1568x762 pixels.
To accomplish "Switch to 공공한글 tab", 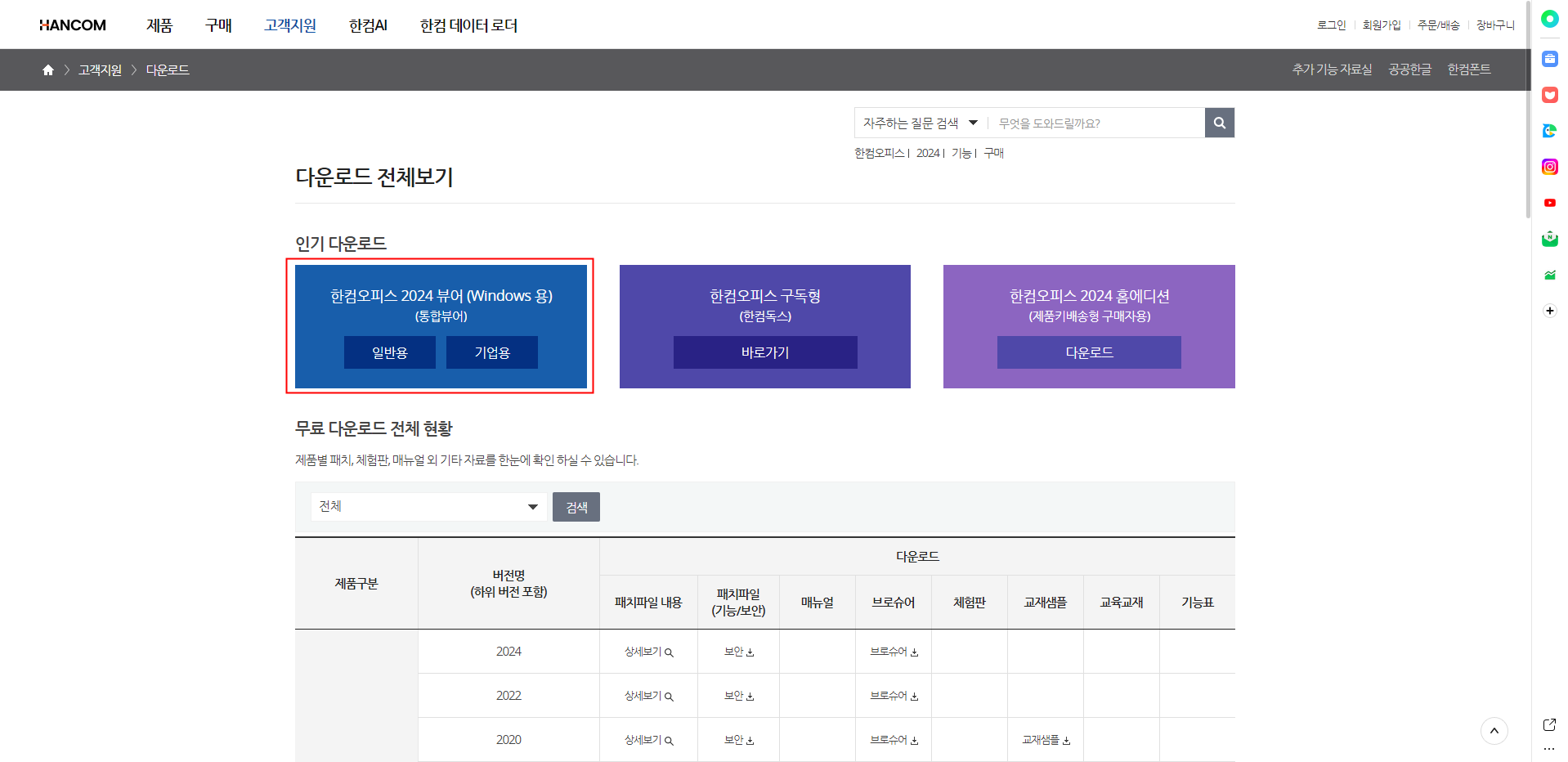I will click(1409, 69).
